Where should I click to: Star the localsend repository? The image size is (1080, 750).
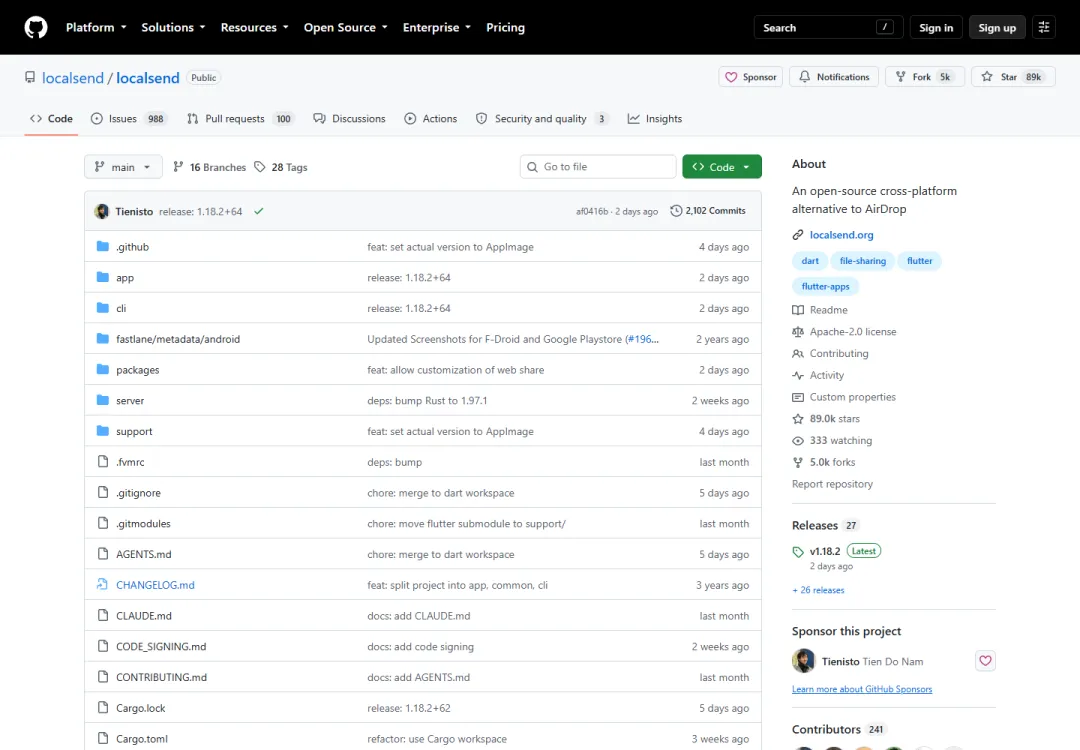[1012, 77]
